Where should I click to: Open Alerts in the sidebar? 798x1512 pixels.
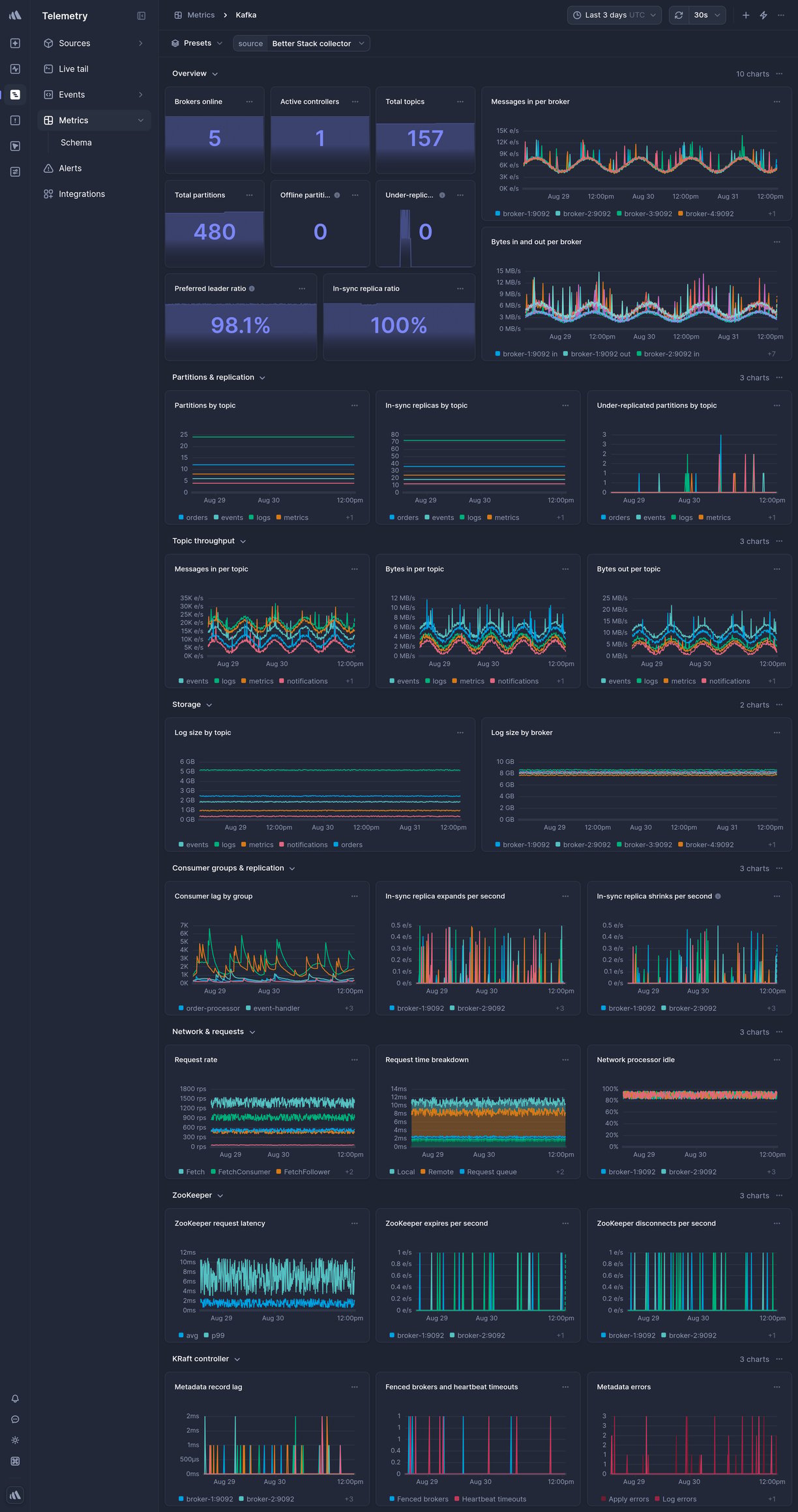(94, 168)
